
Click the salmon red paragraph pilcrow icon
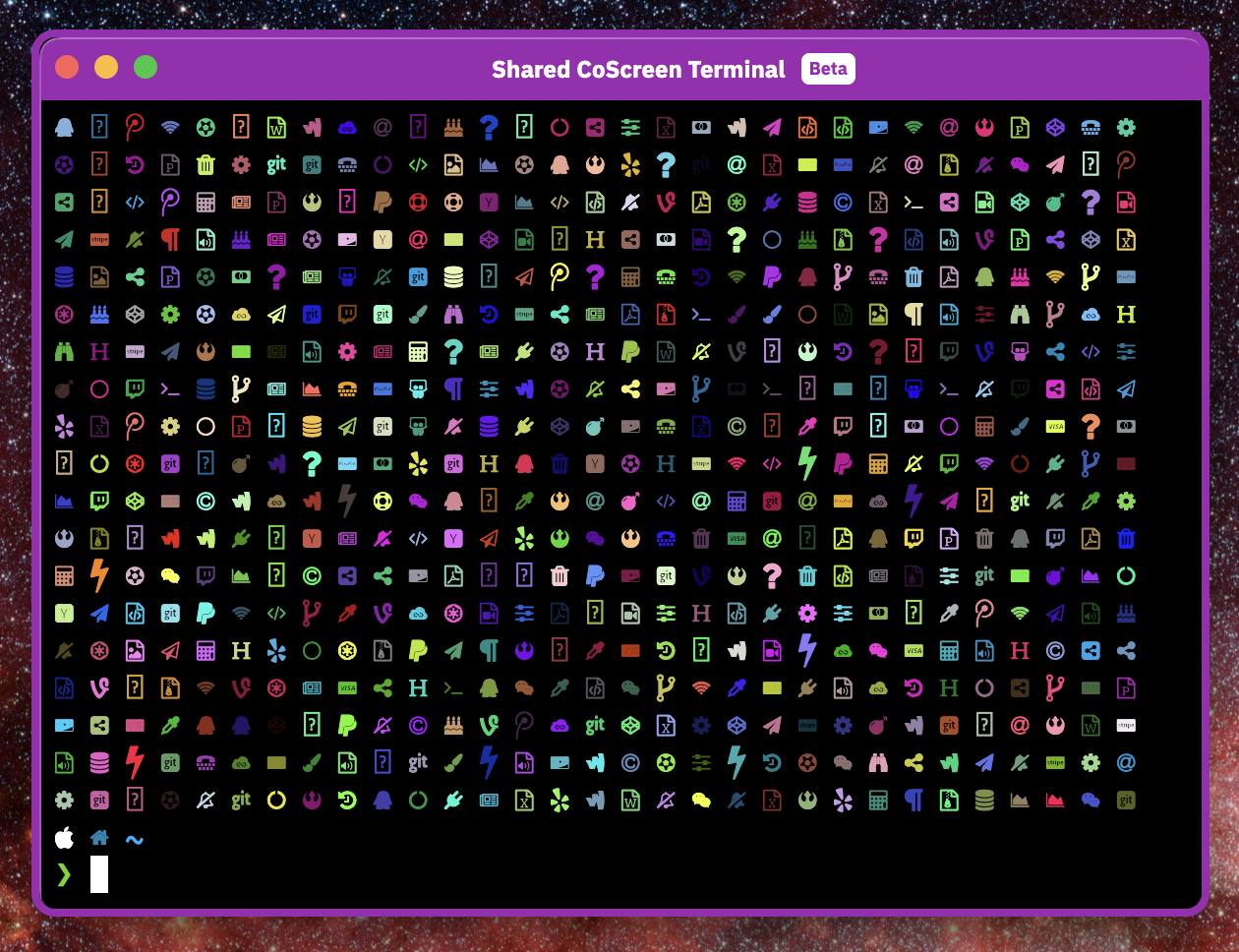click(x=170, y=239)
